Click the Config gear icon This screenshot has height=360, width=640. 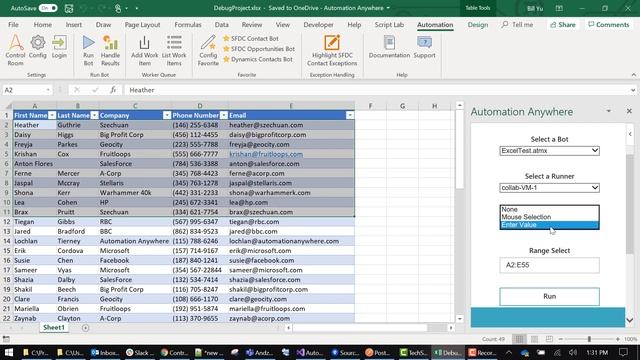coord(38,47)
